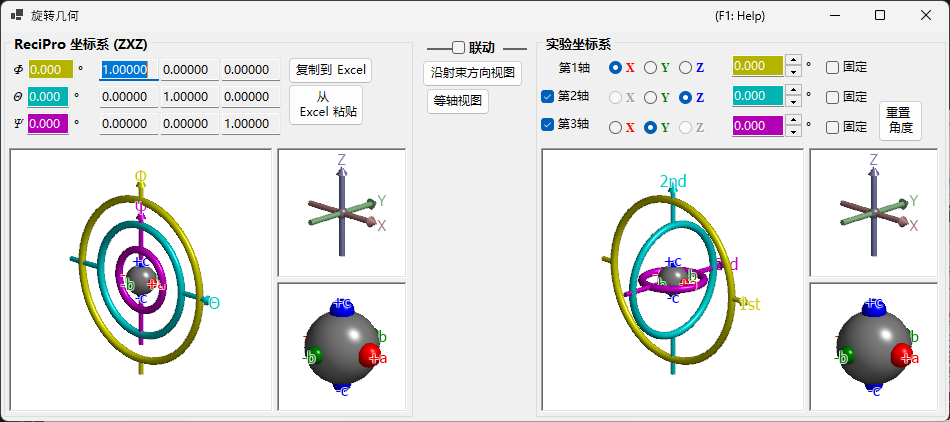Click the yellow first-axis angle field
This screenshot has width=950, height=422.
[758, 66]
